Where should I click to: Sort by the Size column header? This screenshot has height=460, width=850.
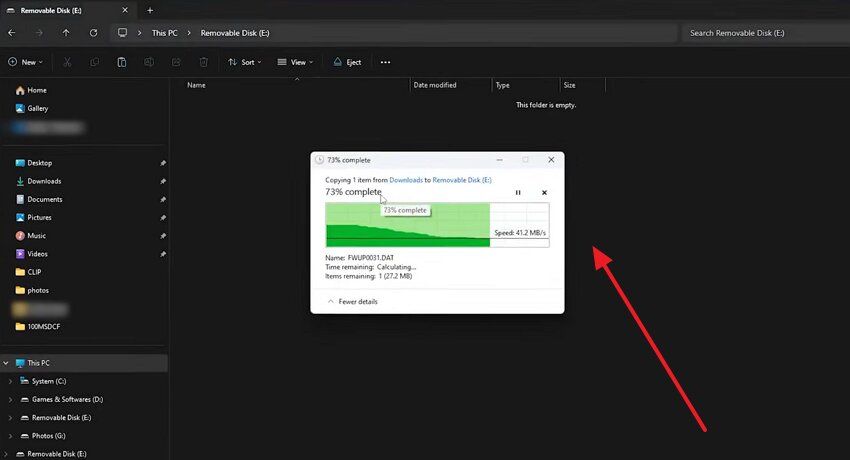(569, 85)
